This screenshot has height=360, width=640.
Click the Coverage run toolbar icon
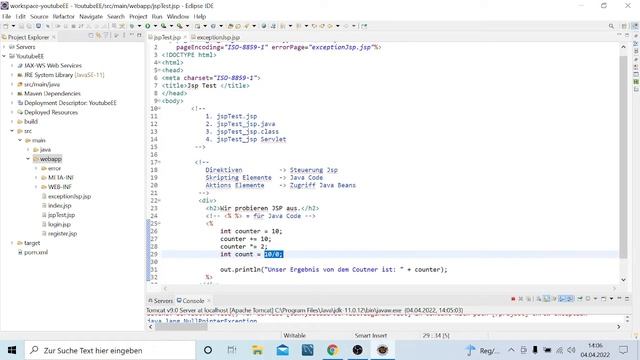coord(164,26)
